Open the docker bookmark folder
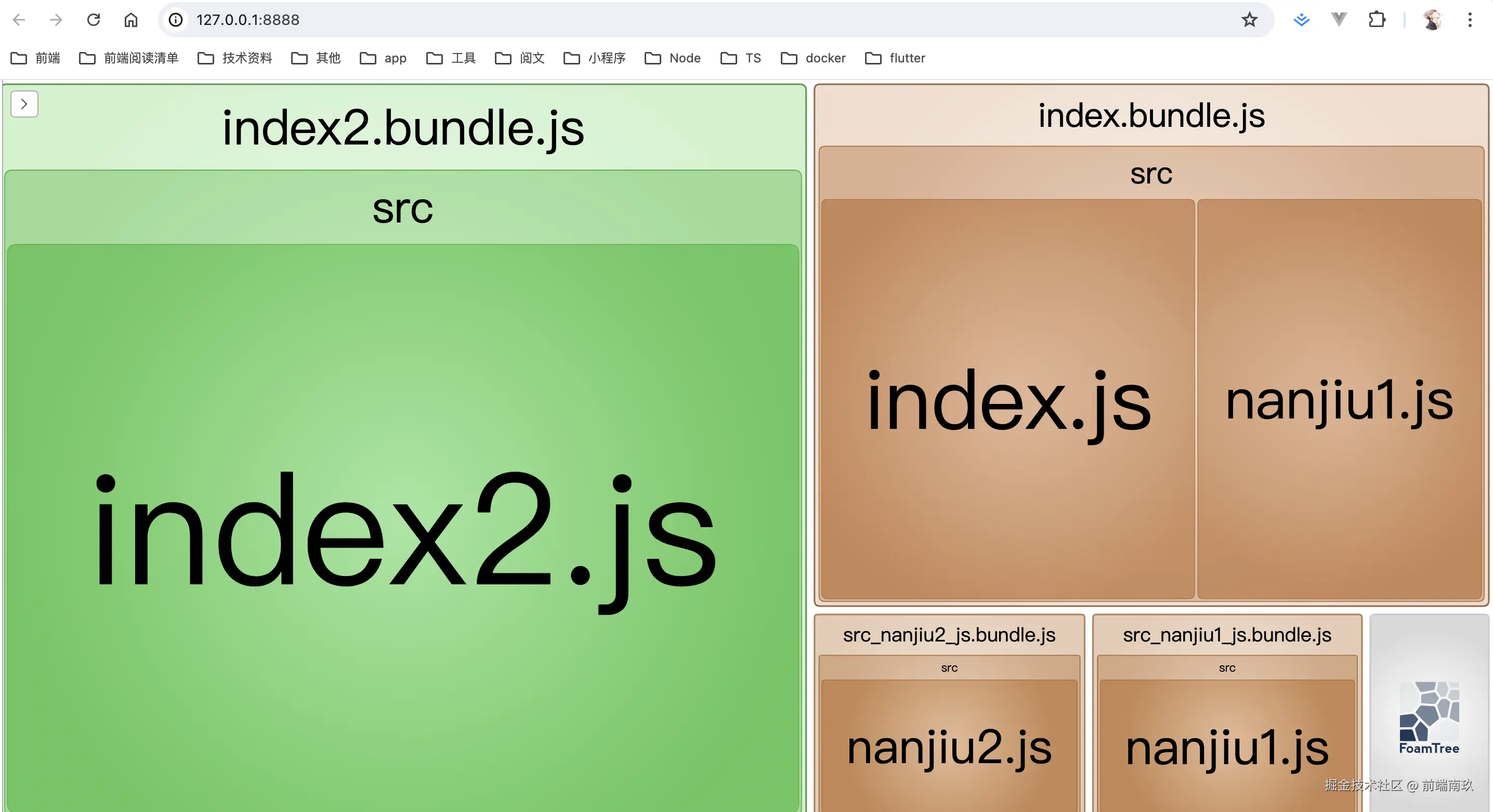 pyautogui.click(x=814, y=58)
